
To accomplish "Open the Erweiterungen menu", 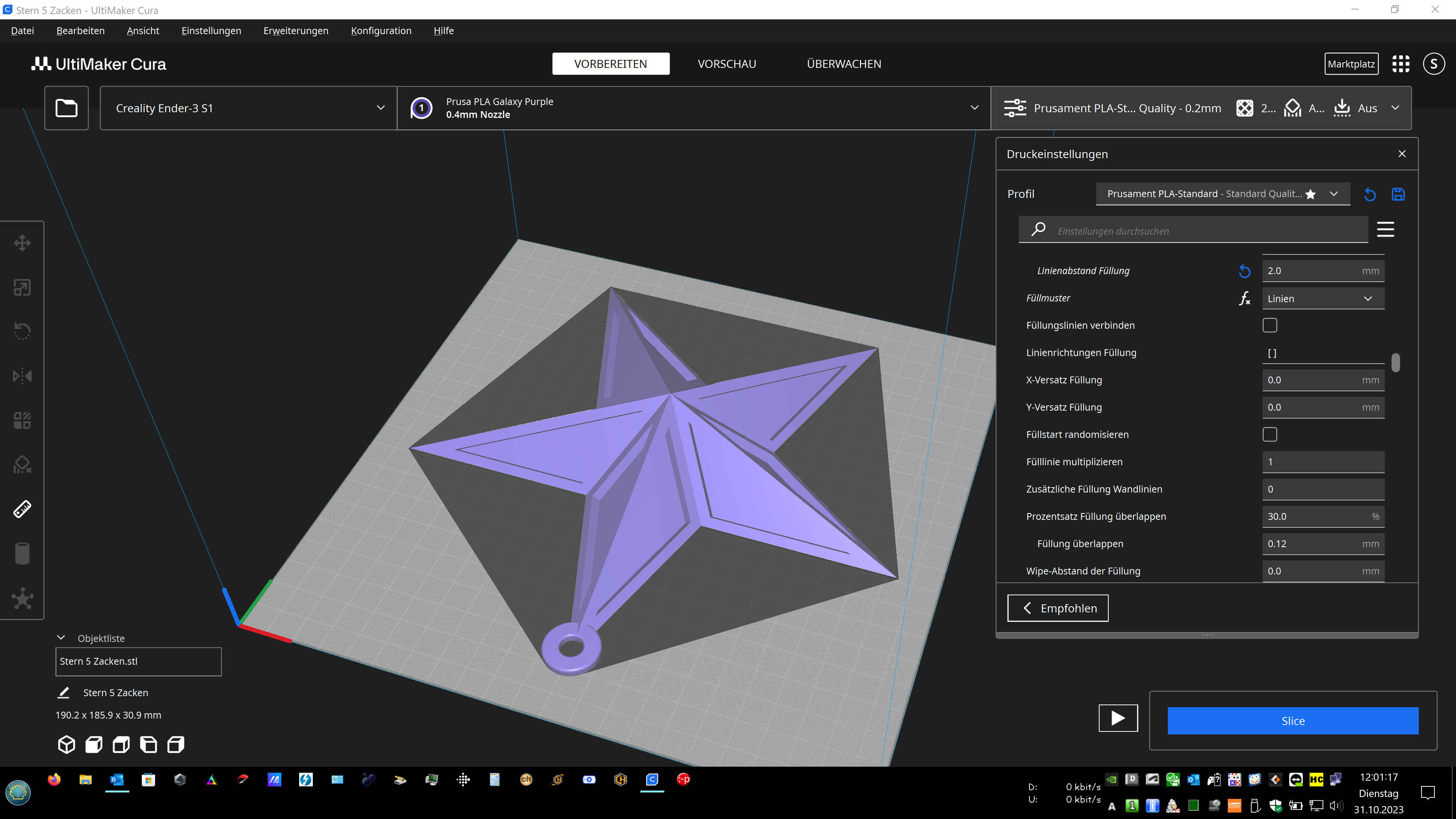I will point(296,30).
